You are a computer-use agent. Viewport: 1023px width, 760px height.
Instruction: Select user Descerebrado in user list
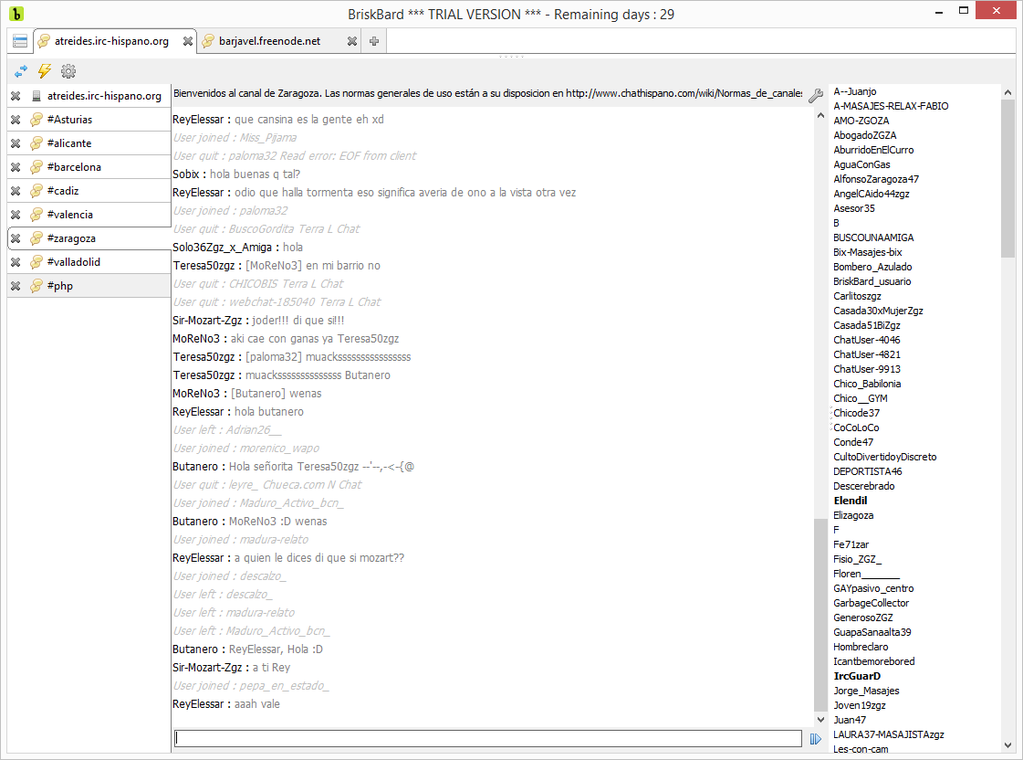864,486
